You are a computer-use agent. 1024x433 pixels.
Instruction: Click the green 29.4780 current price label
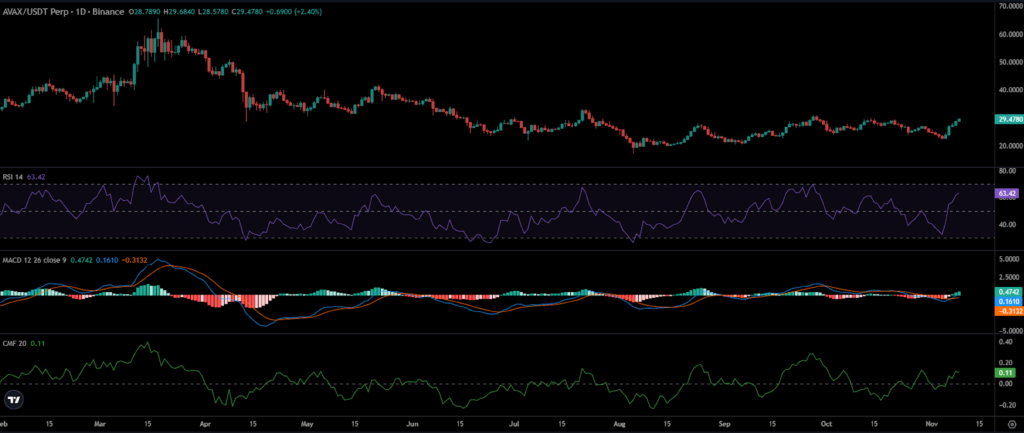point(1008,120)
